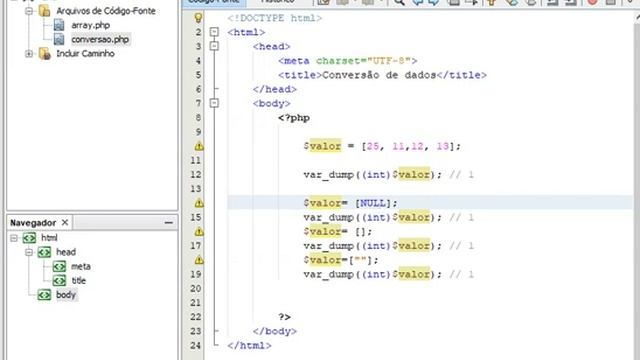Click the ?> closing PHP tag
Viewport: 640px width, 360px height.
point(284,317)
